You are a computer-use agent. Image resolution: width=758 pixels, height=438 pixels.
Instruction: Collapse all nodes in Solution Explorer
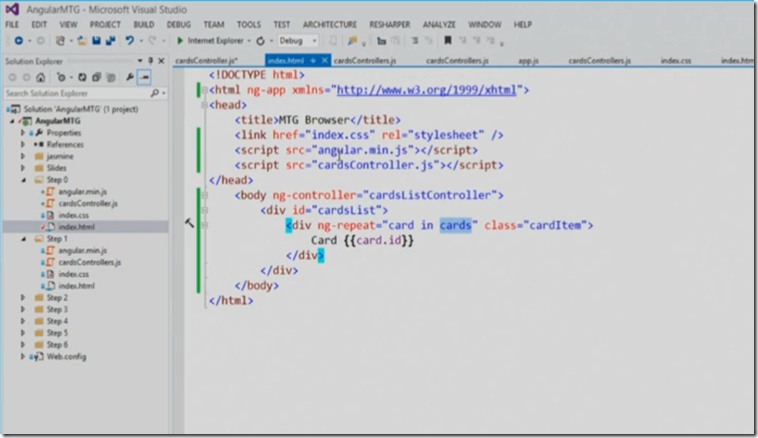pos(96,77)
